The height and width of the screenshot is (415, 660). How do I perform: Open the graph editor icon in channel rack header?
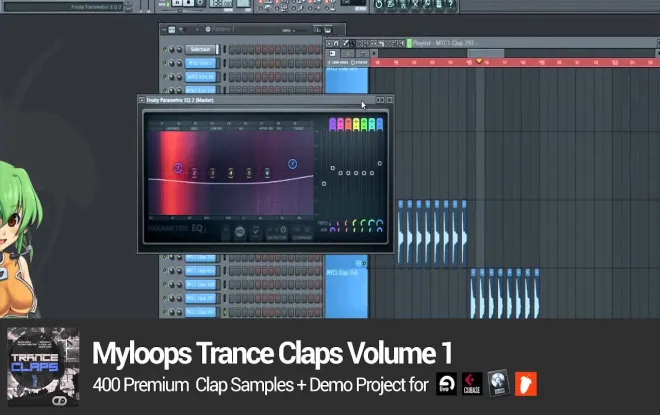click(317, 29)
